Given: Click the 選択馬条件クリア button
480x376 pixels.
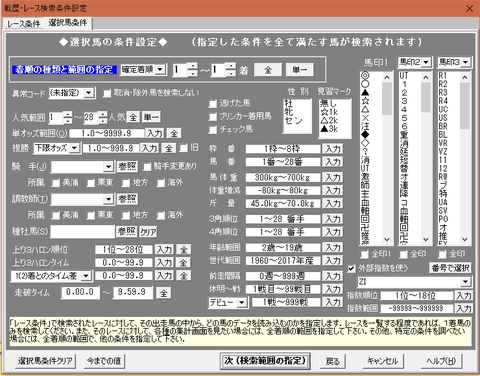Looking at the screenshot, I should [45, 361].
